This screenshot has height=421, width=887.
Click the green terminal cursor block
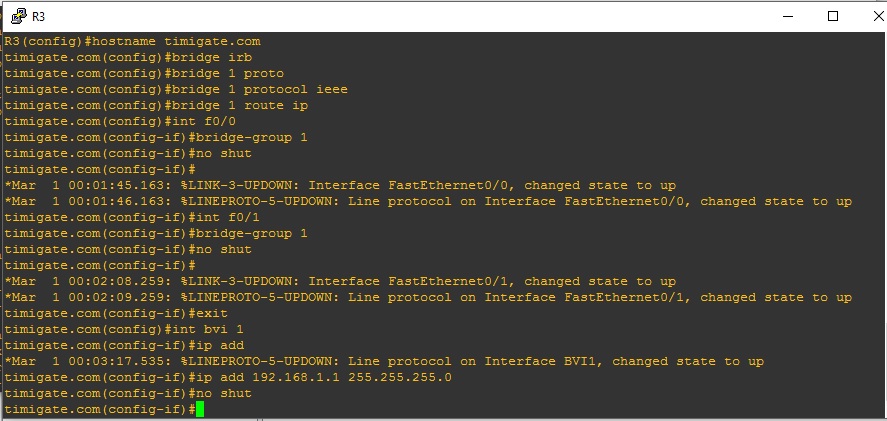pos(200,409)
